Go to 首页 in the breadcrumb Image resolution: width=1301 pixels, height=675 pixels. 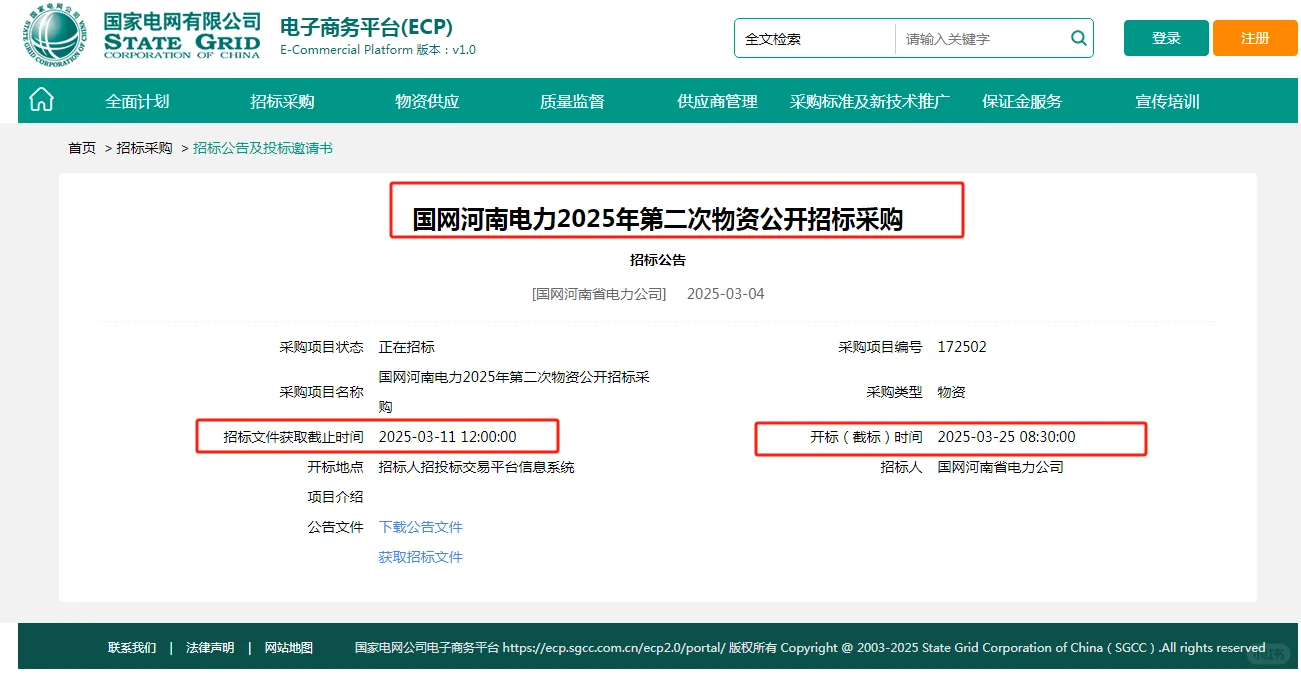[82, 148]
